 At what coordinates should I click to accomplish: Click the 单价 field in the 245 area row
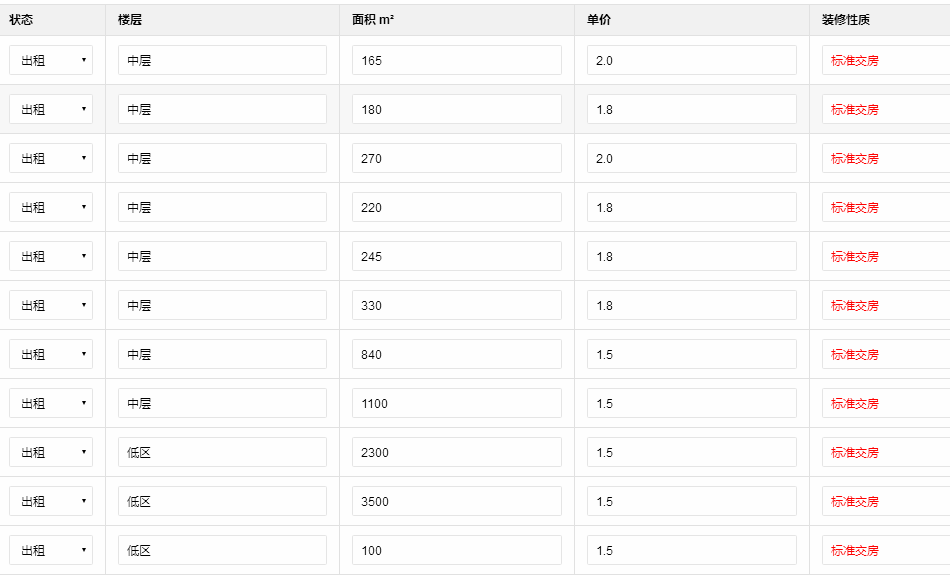[691, 256]
